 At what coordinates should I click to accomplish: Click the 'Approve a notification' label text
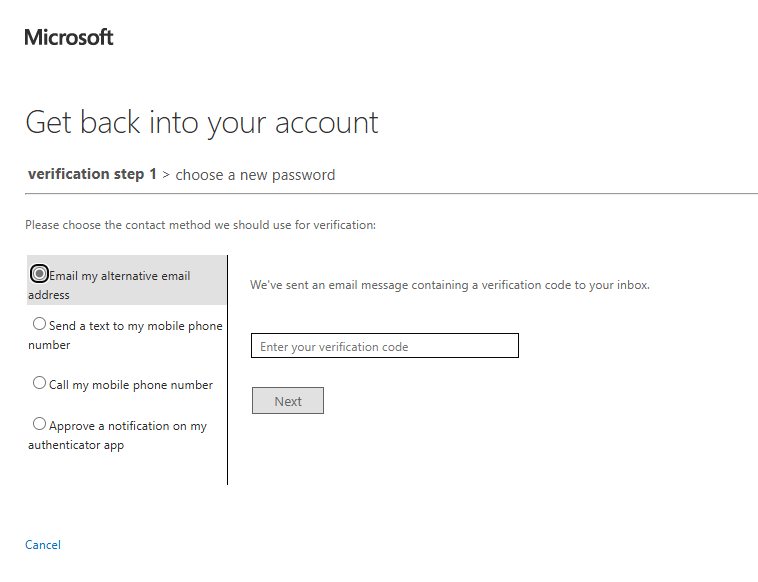coord(127,426)
